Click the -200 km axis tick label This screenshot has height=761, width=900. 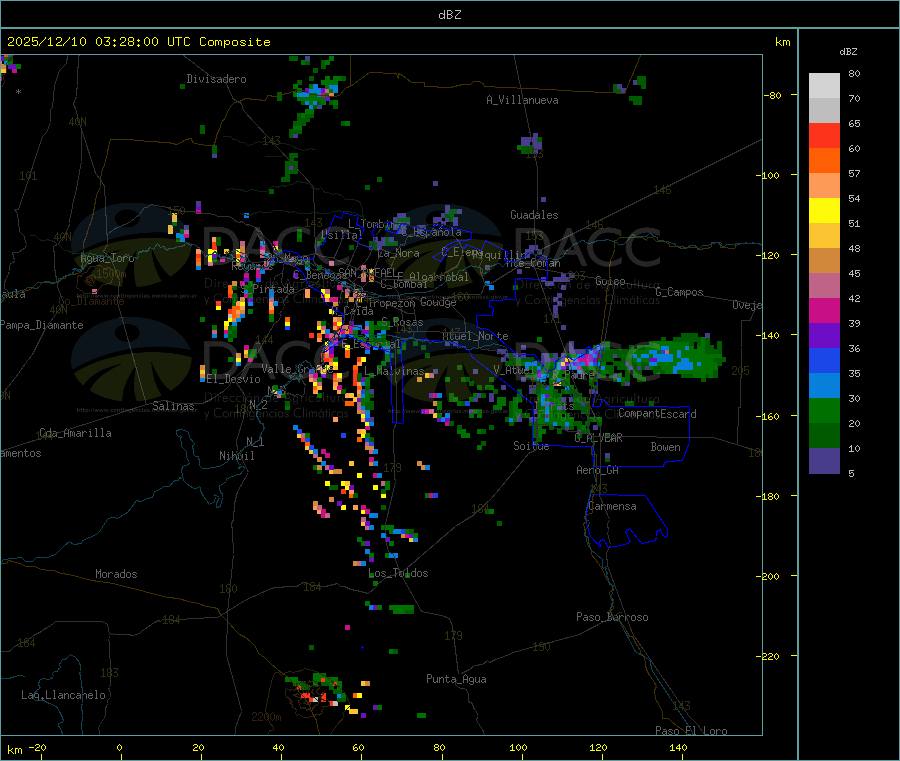[770, 576]
